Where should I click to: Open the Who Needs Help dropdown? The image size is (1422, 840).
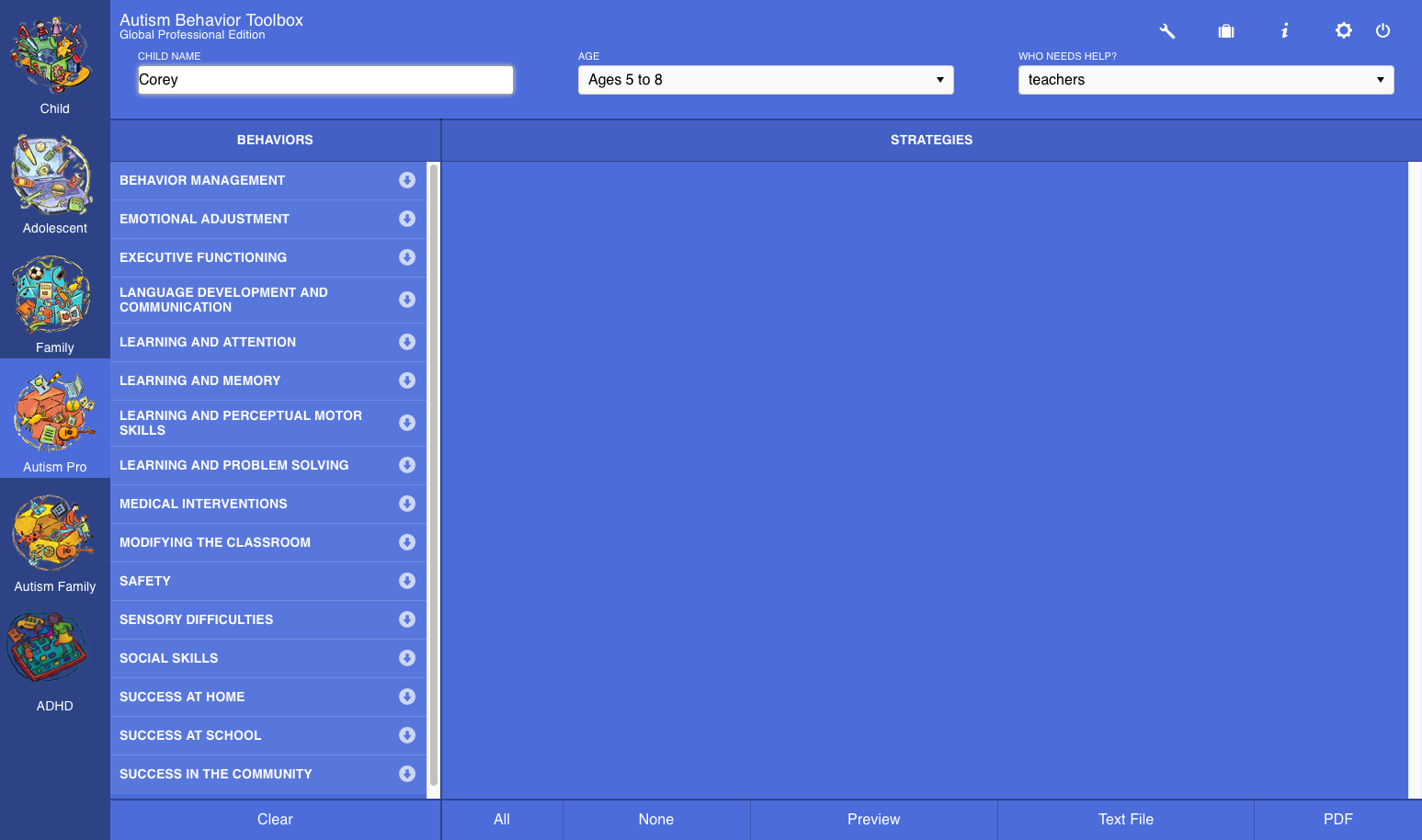[x=1205, y=80]
